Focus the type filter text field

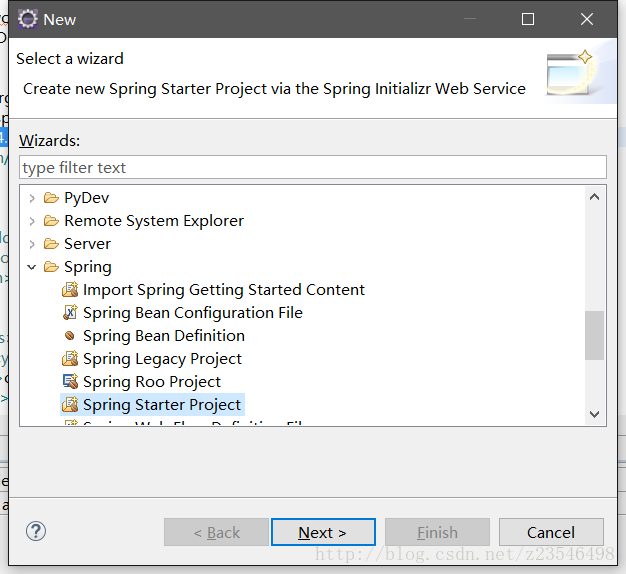[313, 167]
